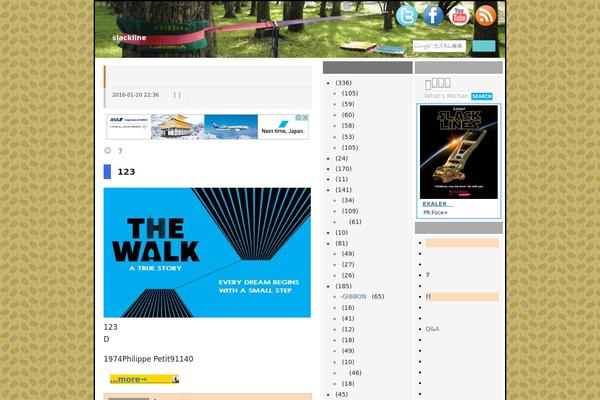Open the Slack Lines ratchet ad image
The width and height of the screenshot is (600, 400).
click(459, 152)
